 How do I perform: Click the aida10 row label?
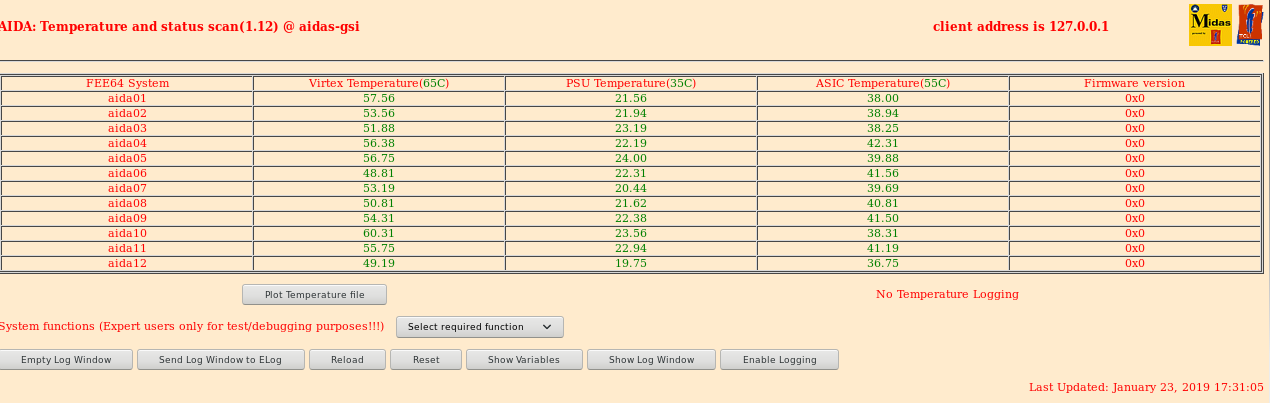(127, 233)
